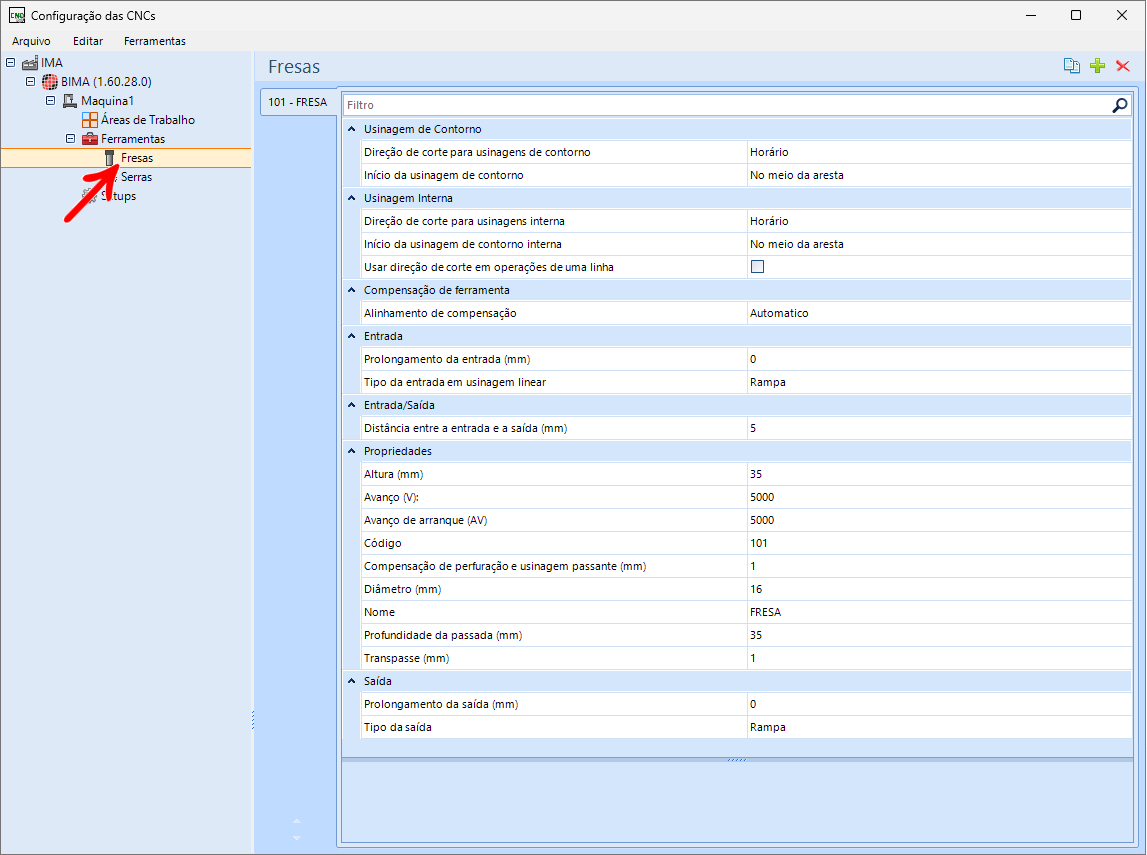Collapse the Saída group
Screen dimensions: 1147x855
[352, 681]
